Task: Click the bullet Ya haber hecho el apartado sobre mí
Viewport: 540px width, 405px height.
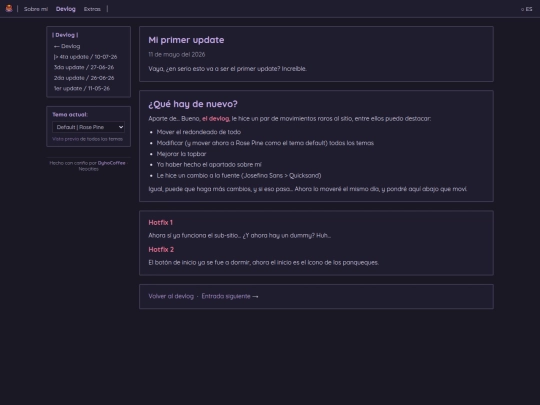Action: 209,165
